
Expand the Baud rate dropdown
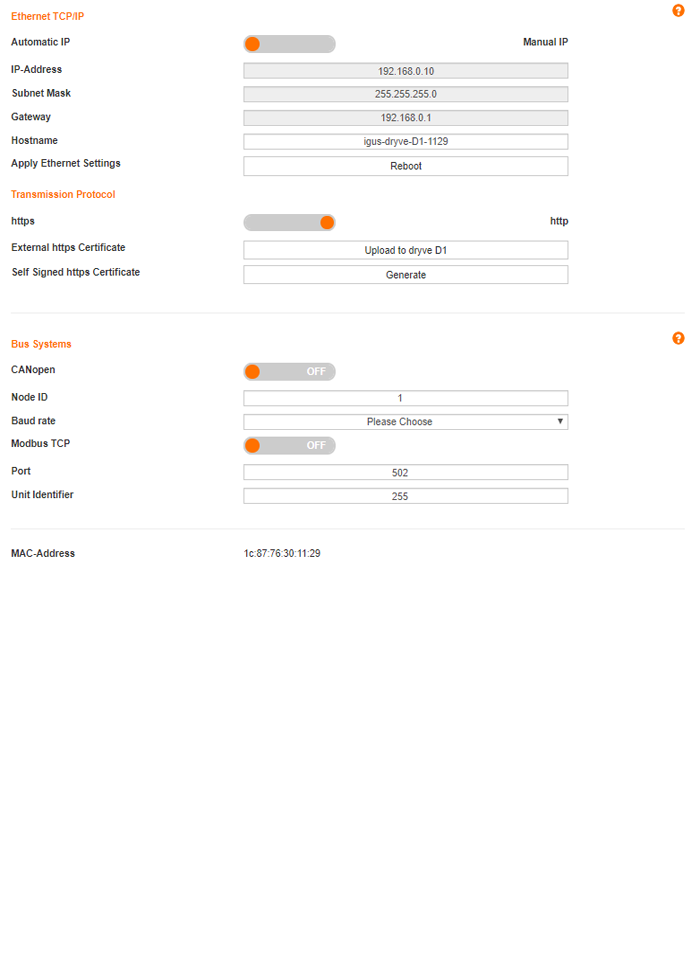405,422
